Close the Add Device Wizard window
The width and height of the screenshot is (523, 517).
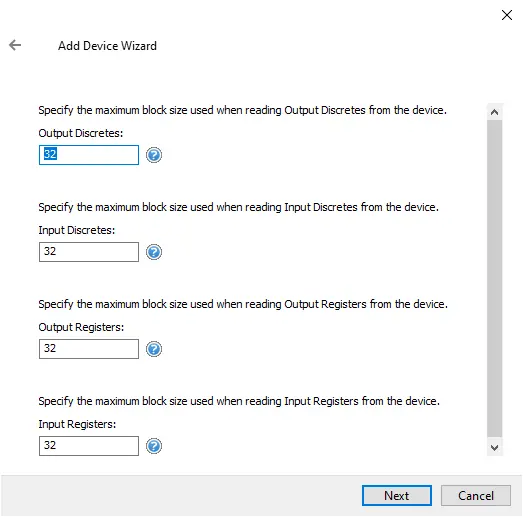tap(507, 15)
